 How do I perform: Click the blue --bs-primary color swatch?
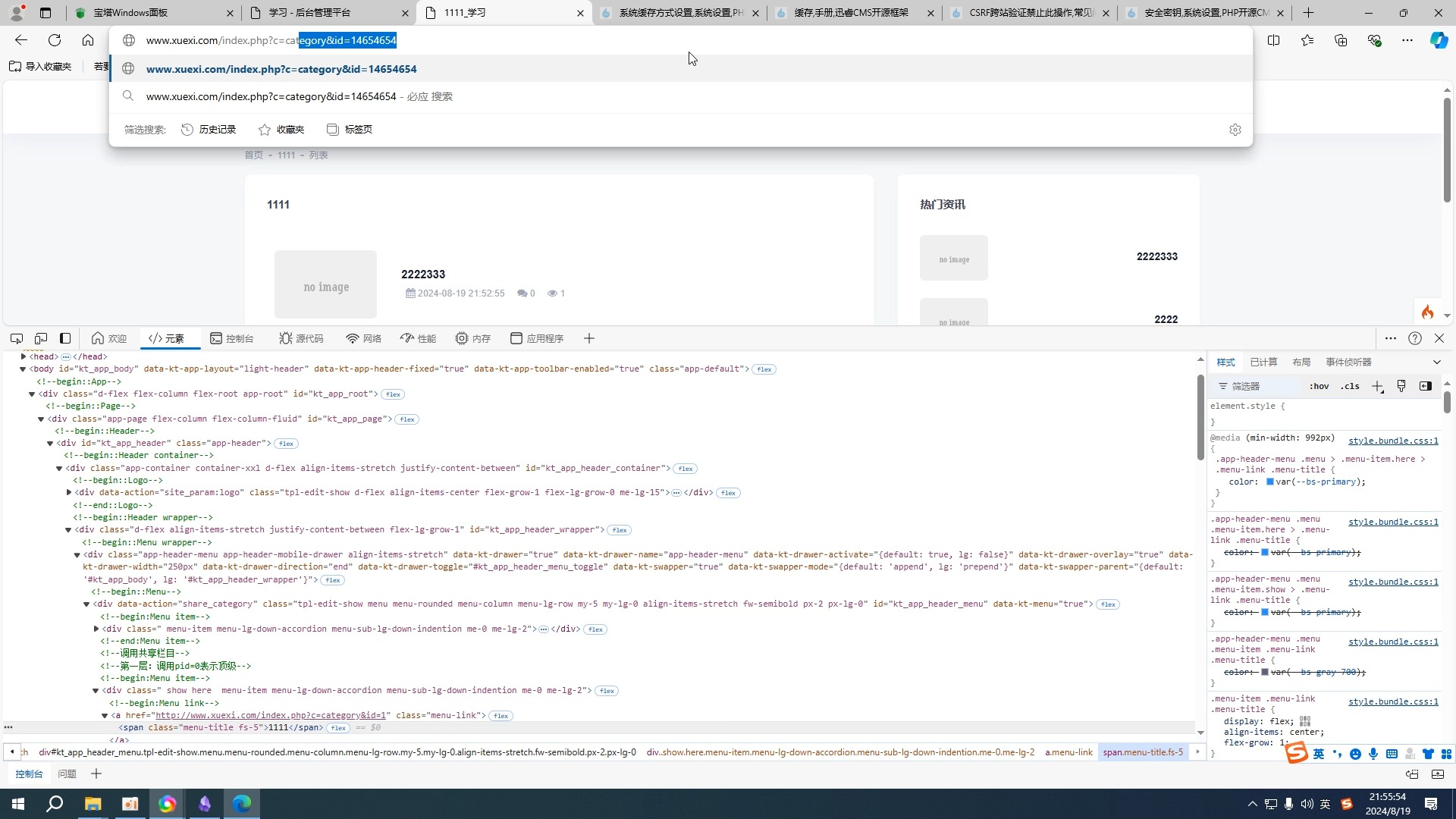point(1270,482)
